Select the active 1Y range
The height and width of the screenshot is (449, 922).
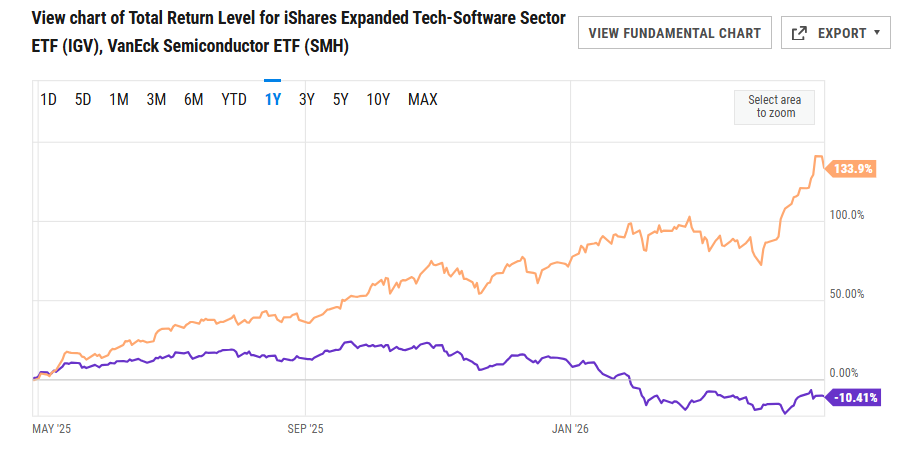[x=272, y=99]
